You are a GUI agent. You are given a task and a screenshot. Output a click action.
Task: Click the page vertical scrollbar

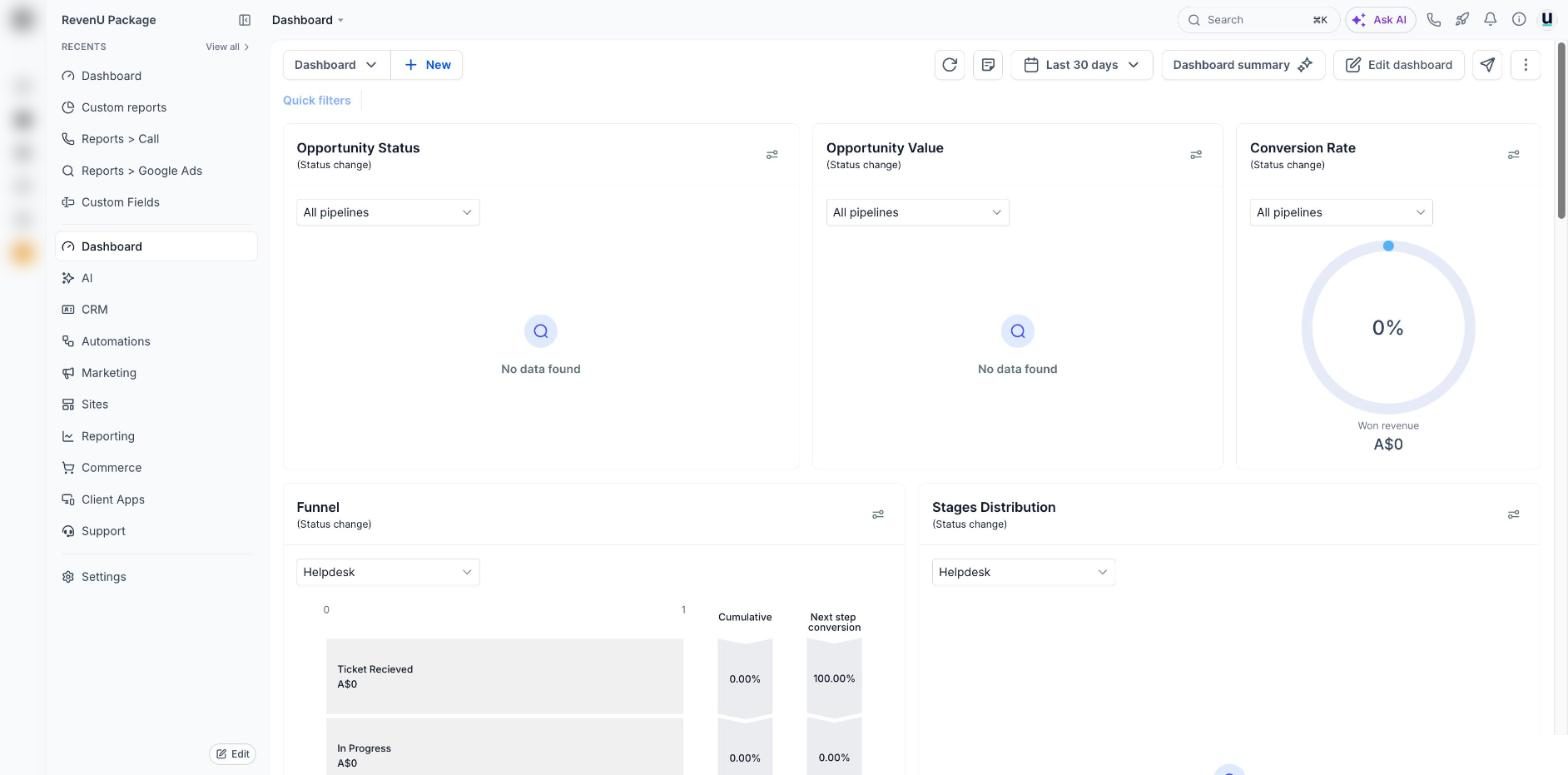point(1562,130)
